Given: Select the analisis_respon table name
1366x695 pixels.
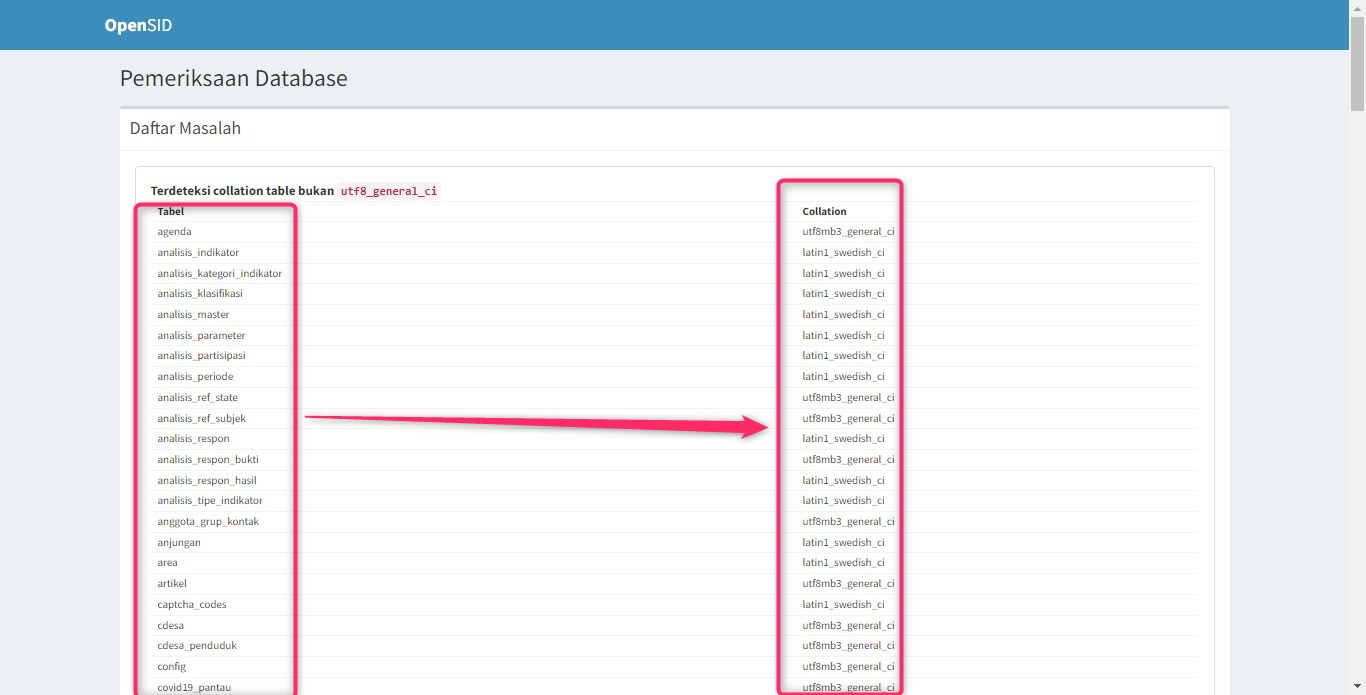Looking at the screenshot, I should pos(193,438).
